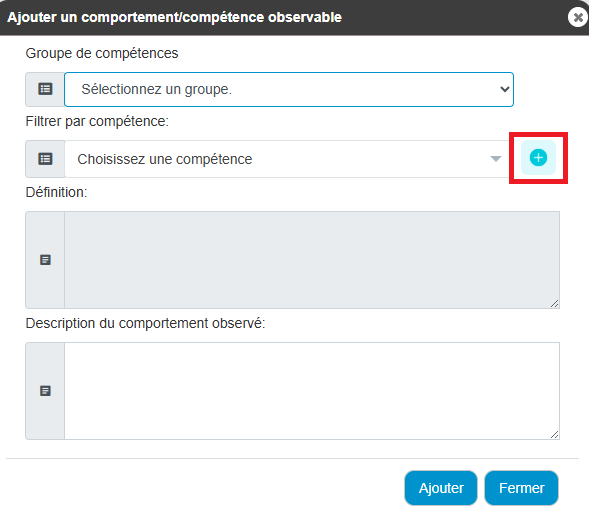Click the resize handle of the Définition box
Screen dimensions: 589x513
pyautogui.click(x=554, y=303)
